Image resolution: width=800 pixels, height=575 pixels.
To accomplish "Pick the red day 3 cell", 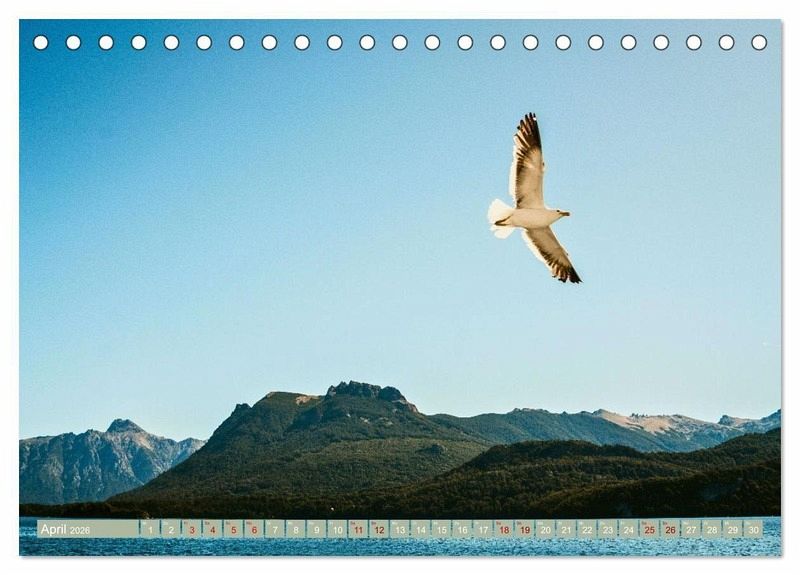I will 192,529.
